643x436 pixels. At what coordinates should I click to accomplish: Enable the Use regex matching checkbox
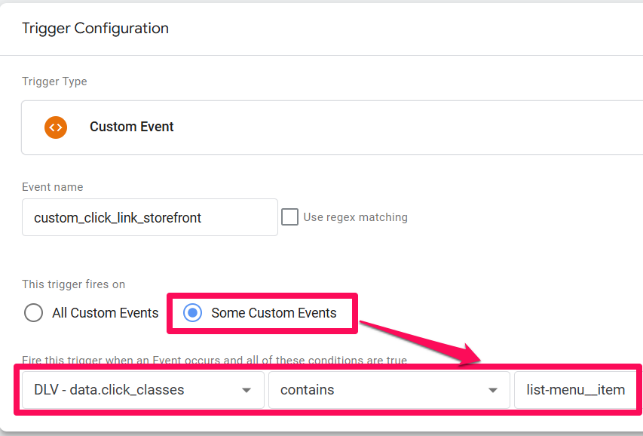[290, 217]
